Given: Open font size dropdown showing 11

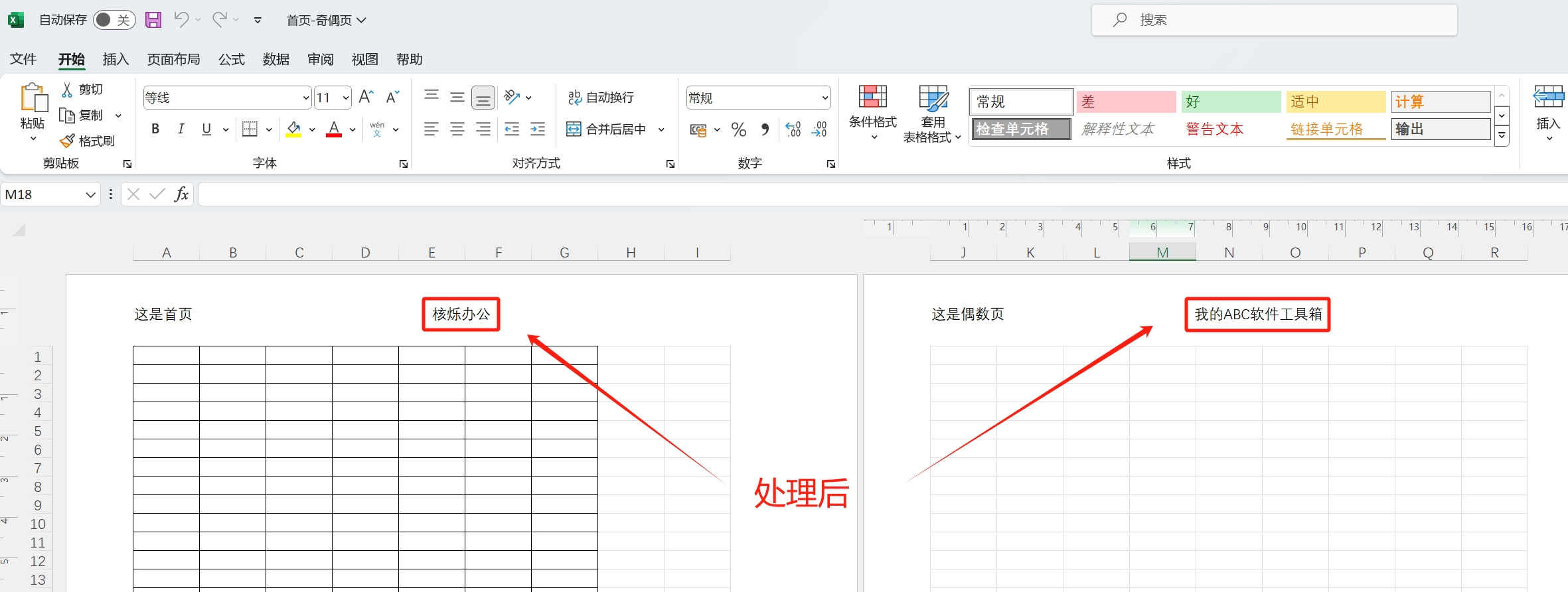Looking at the screenshot, I should point(346,98).
